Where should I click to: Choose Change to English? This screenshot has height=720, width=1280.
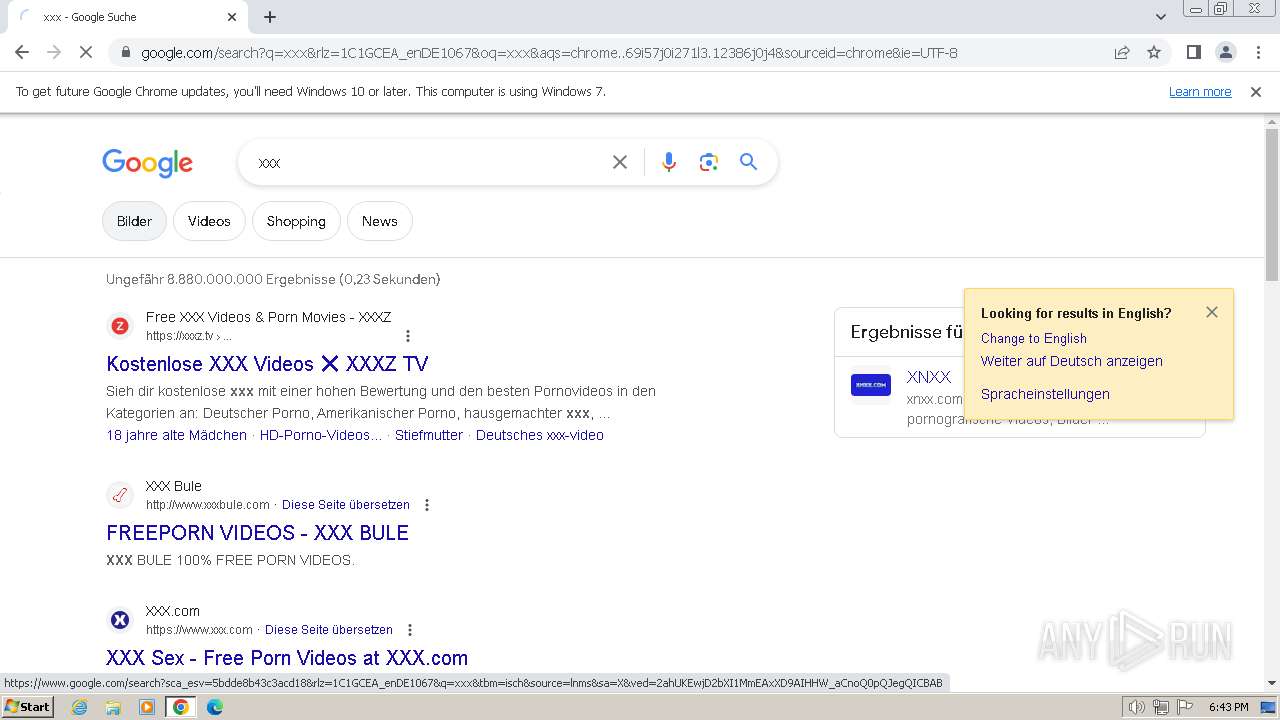[x=1033, y=338]
